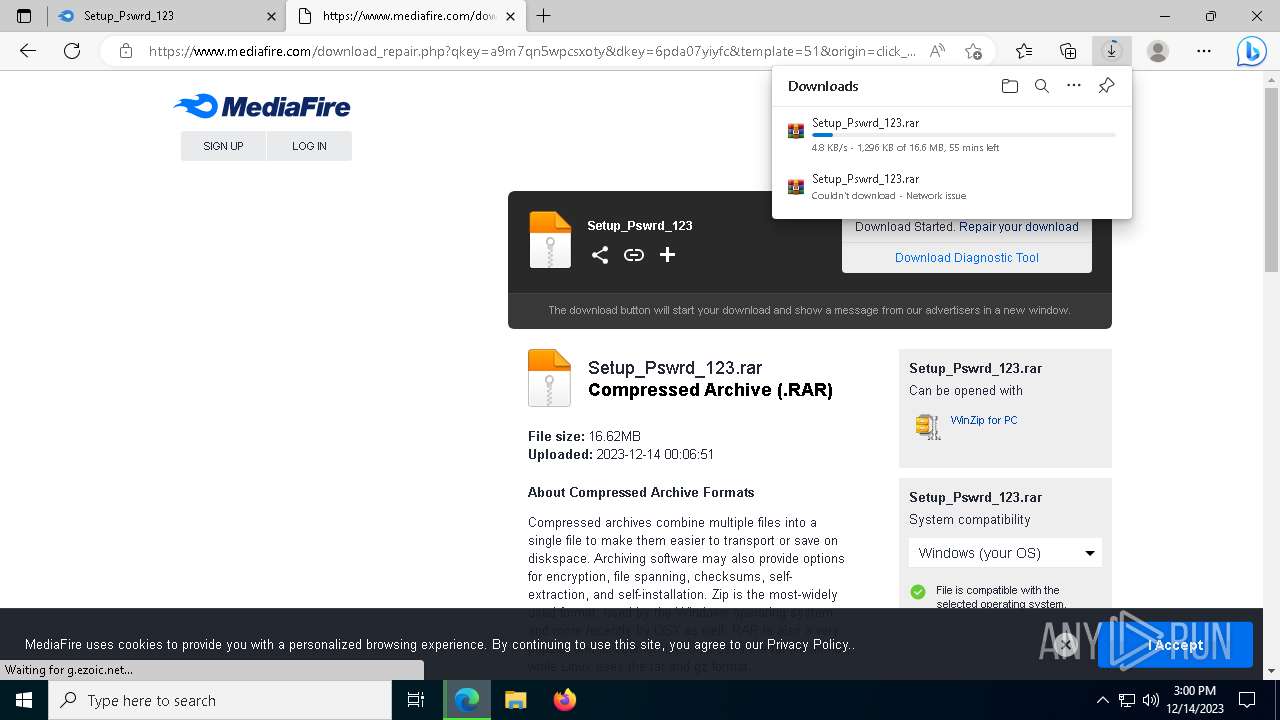
Task: Open File Explorer from taskbar
Action: tap(515, 700)
